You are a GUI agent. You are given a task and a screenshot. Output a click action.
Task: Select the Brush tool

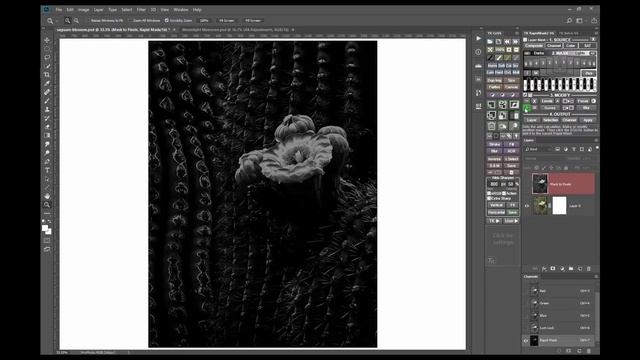point(47,101)
